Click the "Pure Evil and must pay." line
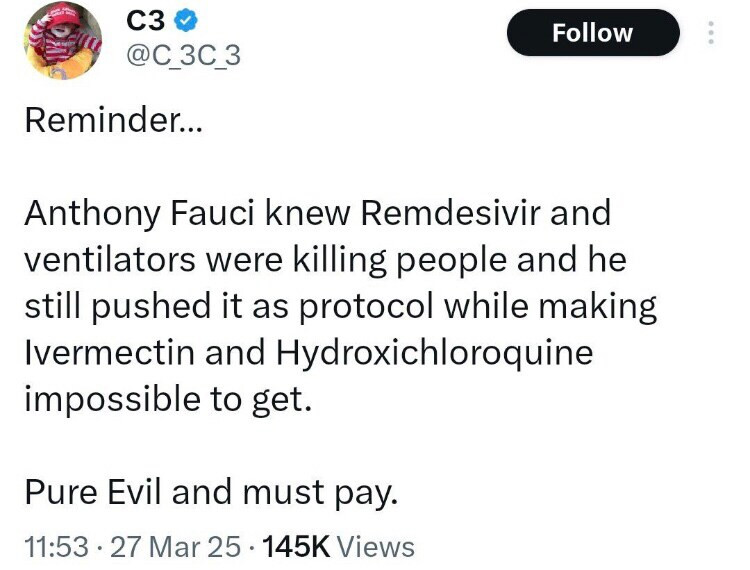Viewport: 750px width, 570px height. [x=211, y=492]
